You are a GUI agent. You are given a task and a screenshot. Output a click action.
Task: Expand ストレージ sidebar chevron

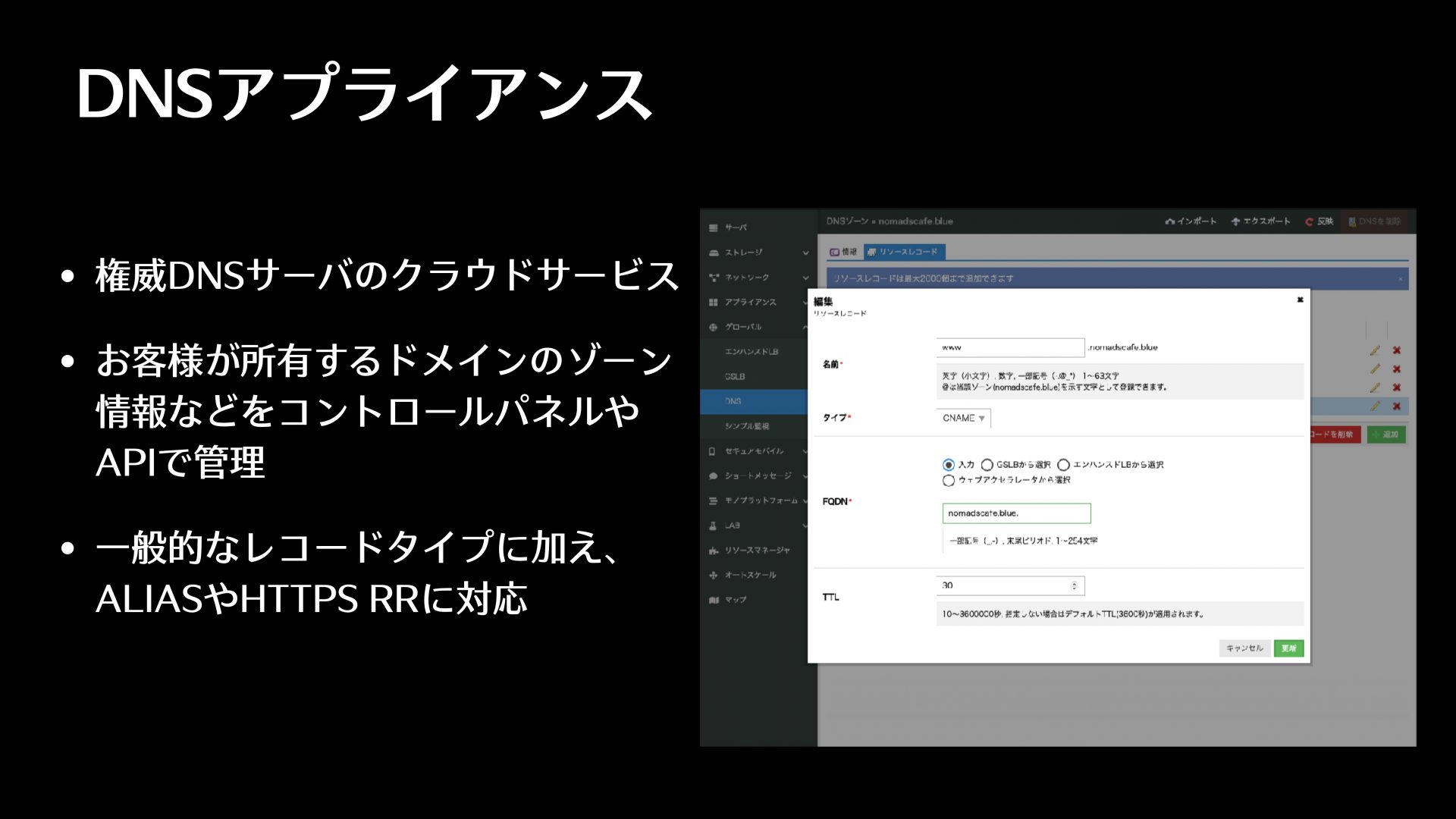click(805, 253)
